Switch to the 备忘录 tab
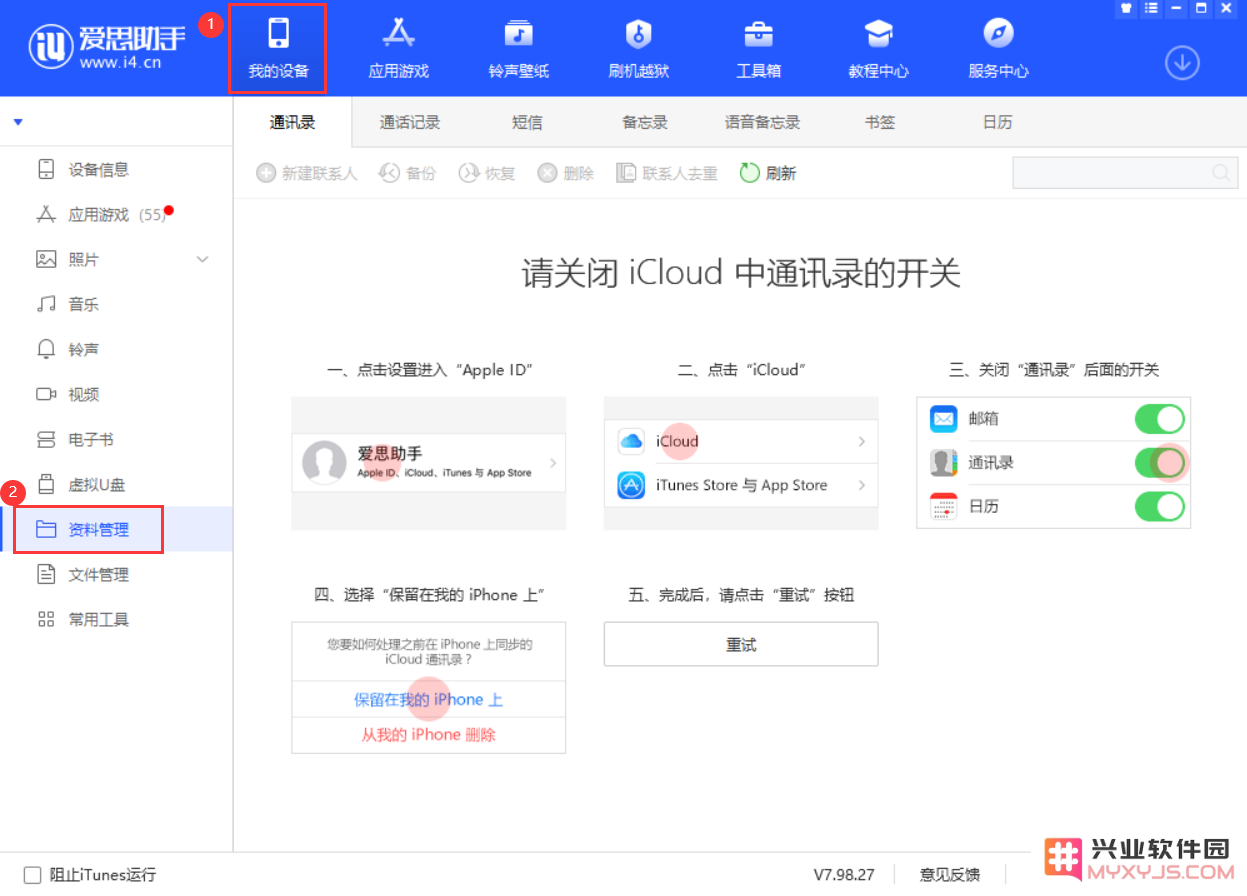 645,123
